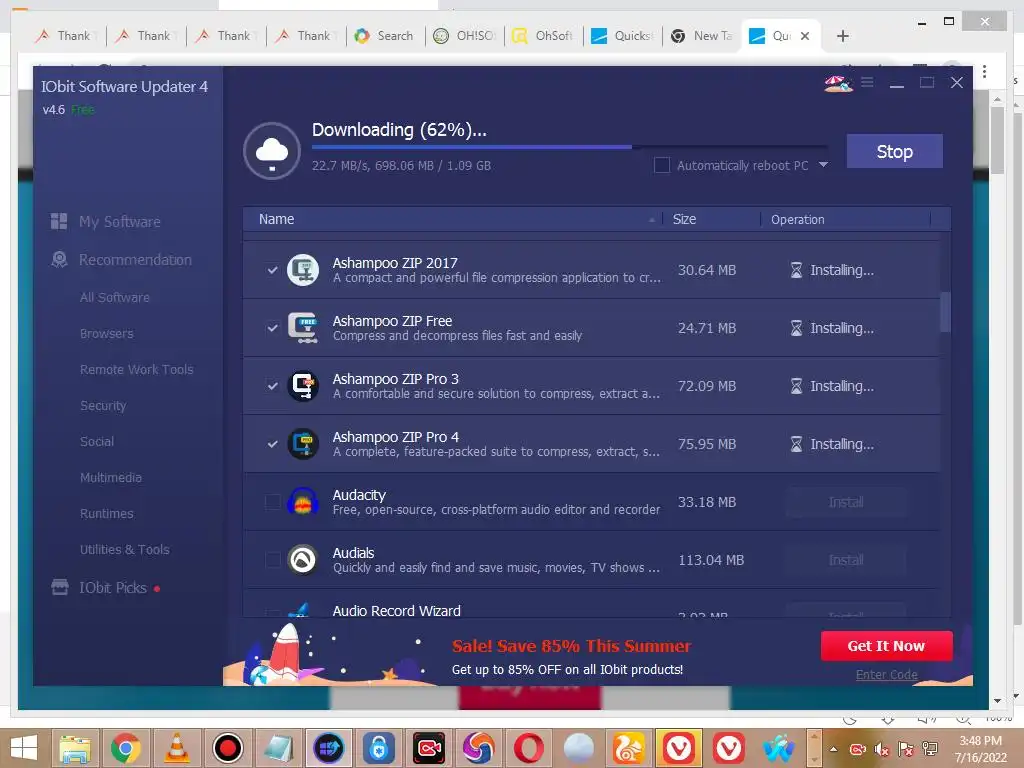Select Runtimes category
This screenshot has width=1024, height=768.
coord(106,513)
